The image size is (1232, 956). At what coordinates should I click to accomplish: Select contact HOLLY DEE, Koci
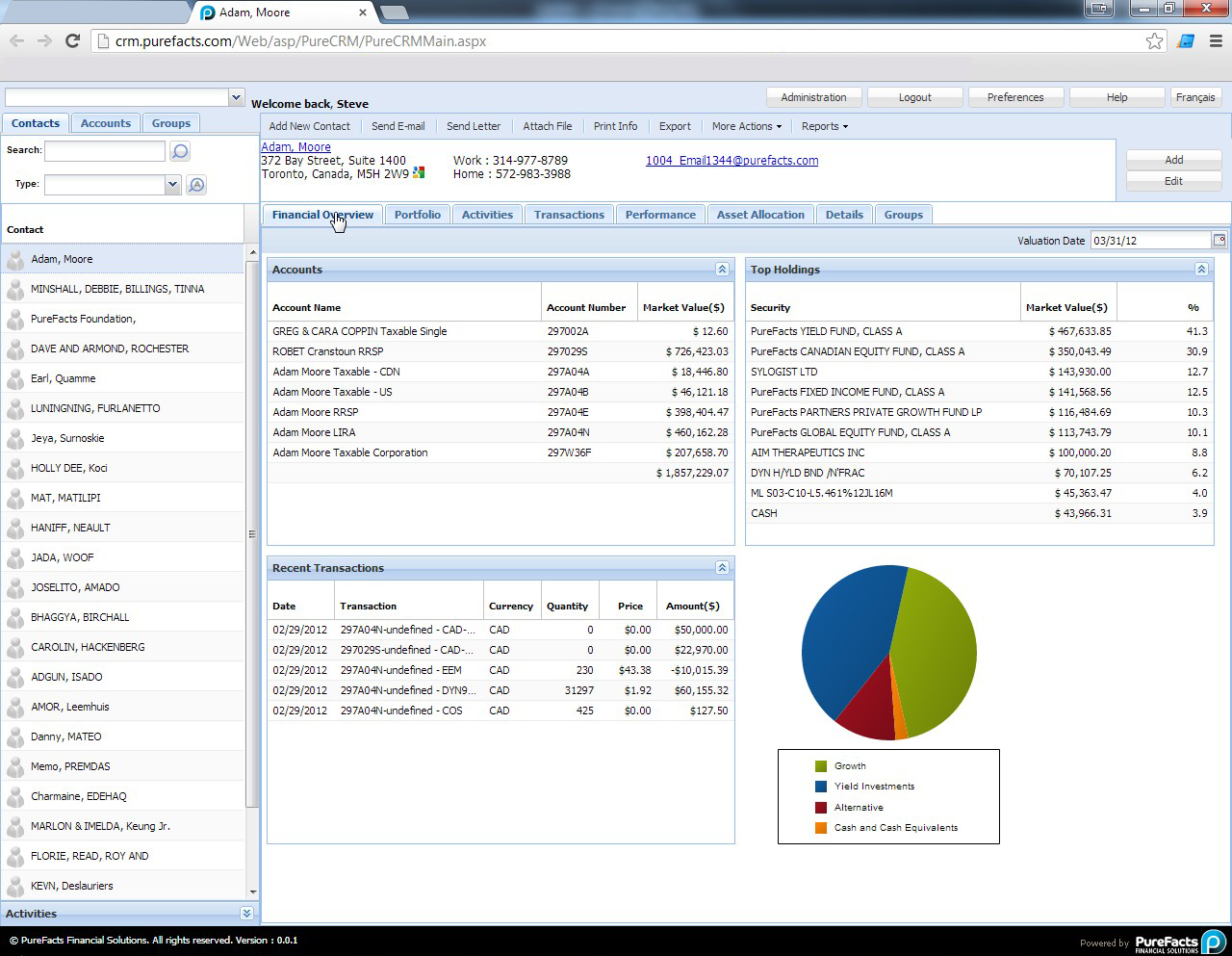[x=123, y=468]
